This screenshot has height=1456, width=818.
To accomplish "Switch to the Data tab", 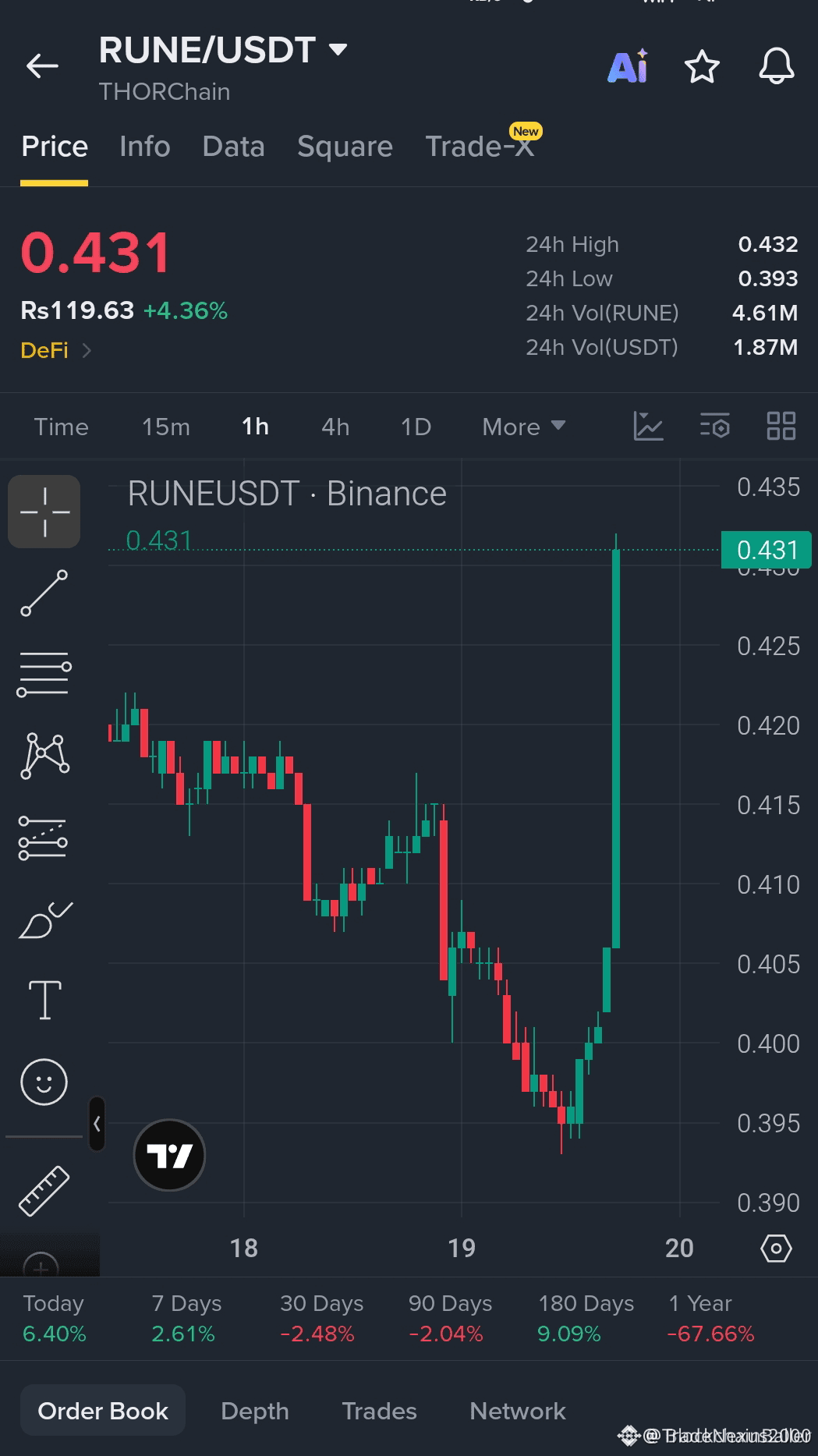I will coord(233,147).
